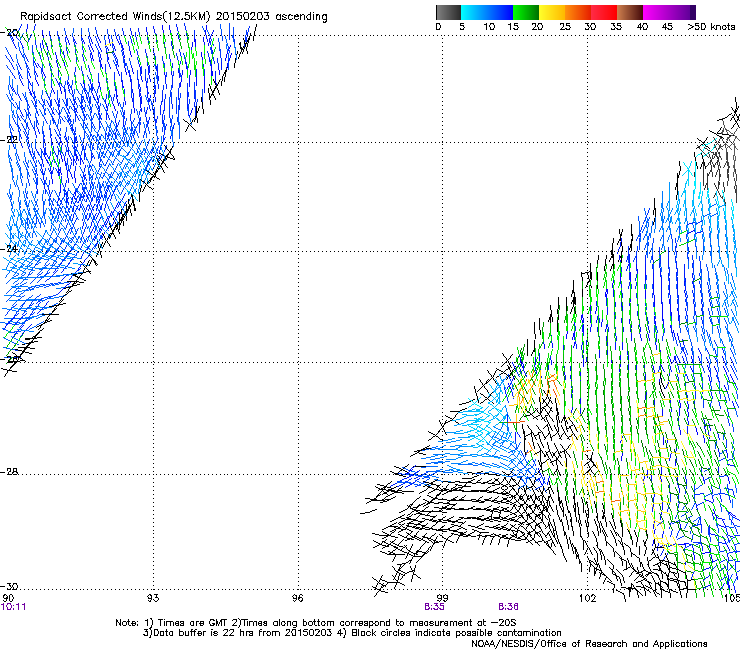The image size is (740, 650).
Task: Click the 'Times are GMT' note line
Action: [316, 623]
